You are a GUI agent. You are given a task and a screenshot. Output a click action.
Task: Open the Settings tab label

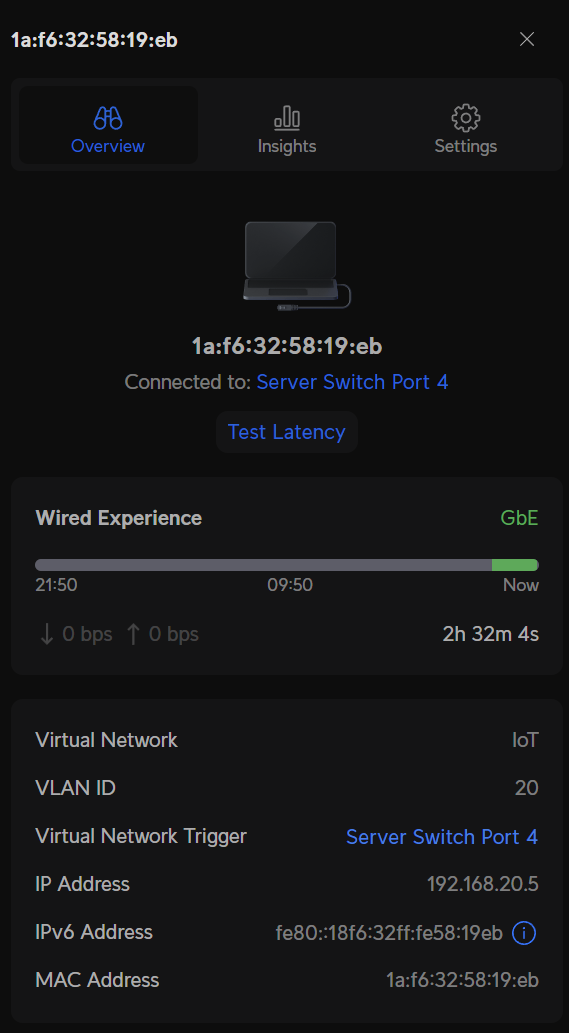click(x=466, y=146)
